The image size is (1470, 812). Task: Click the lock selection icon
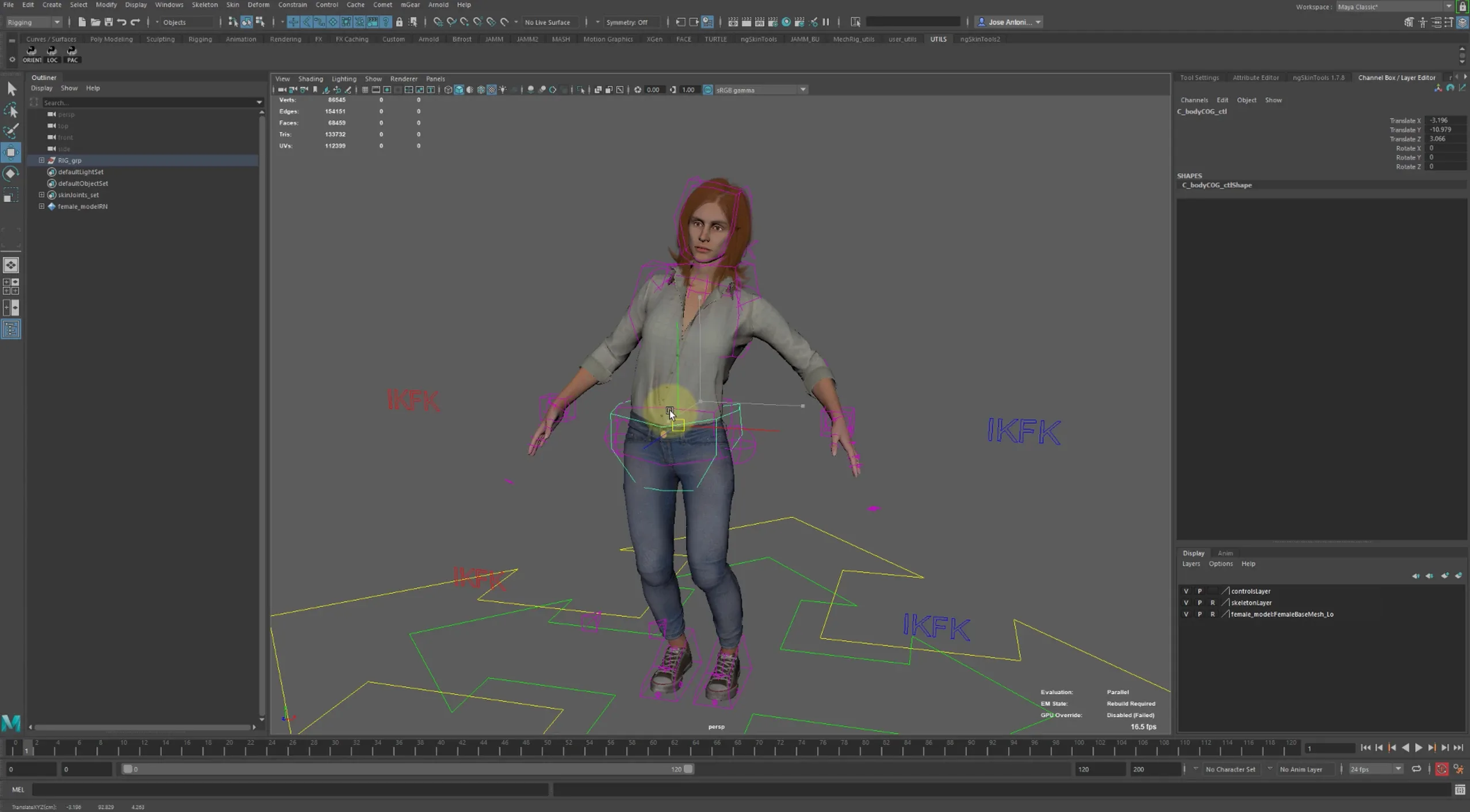tap(399, 22)
